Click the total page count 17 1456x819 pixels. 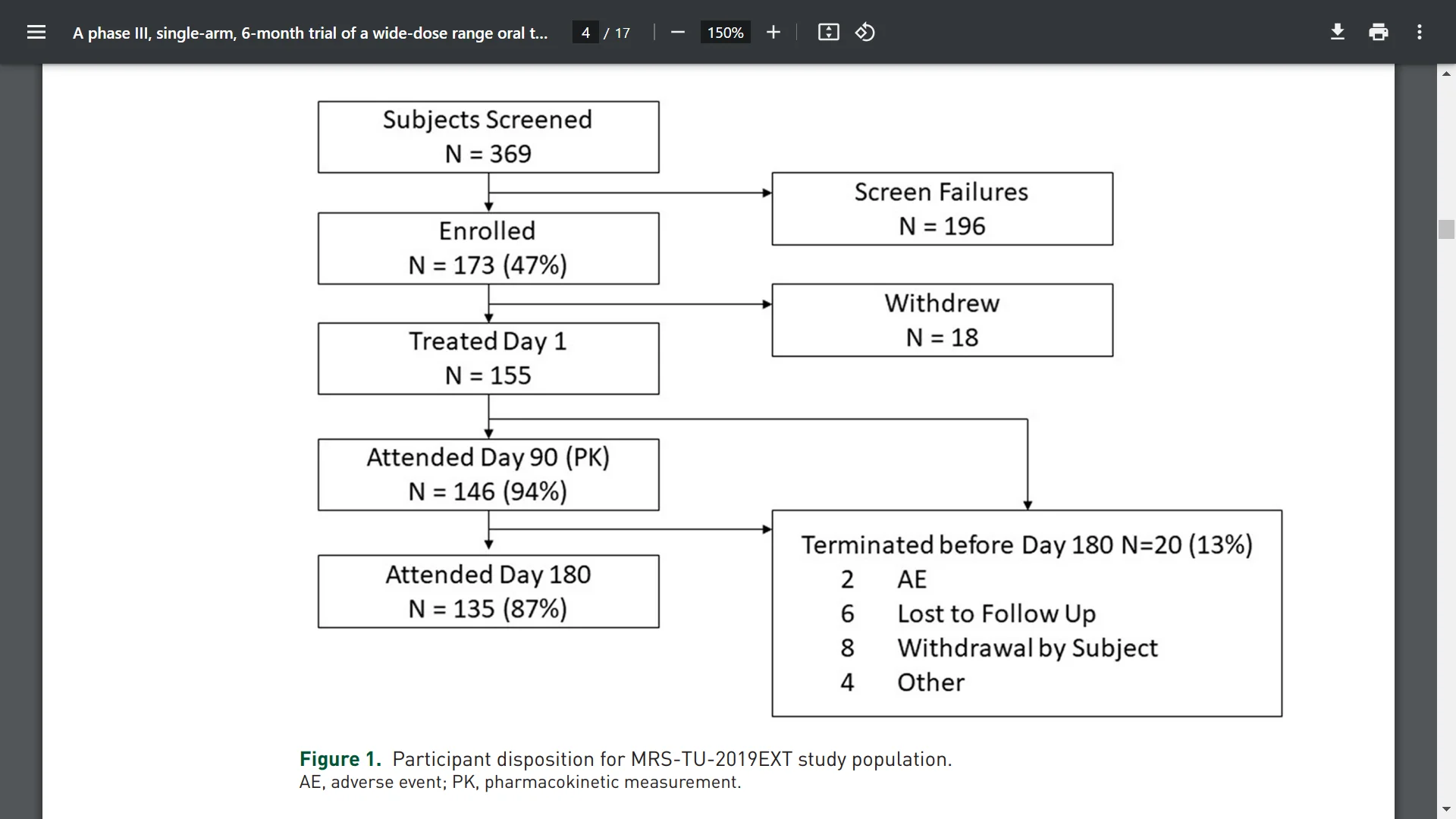coord(622,33)
